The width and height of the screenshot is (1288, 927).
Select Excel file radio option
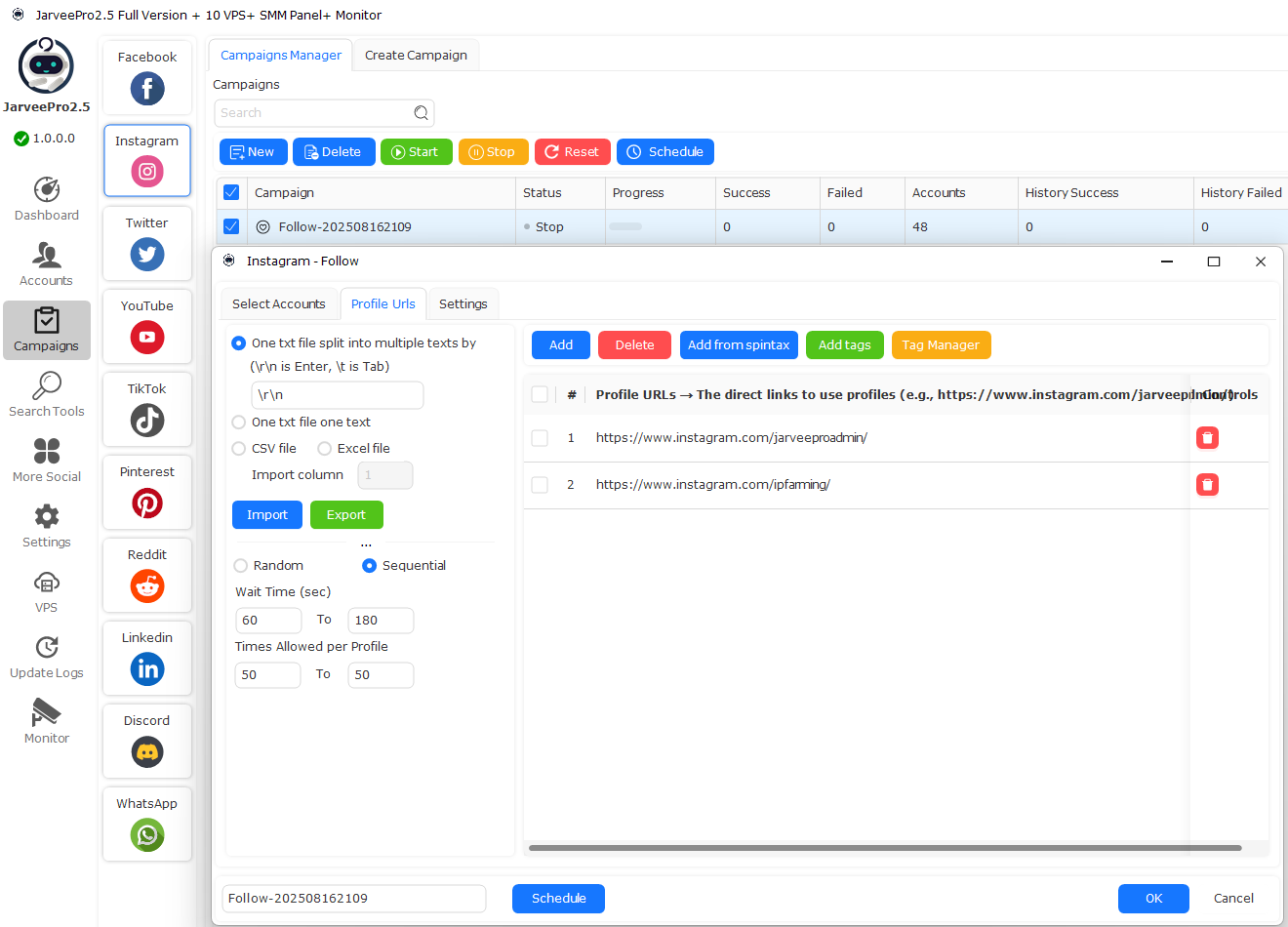325,449
